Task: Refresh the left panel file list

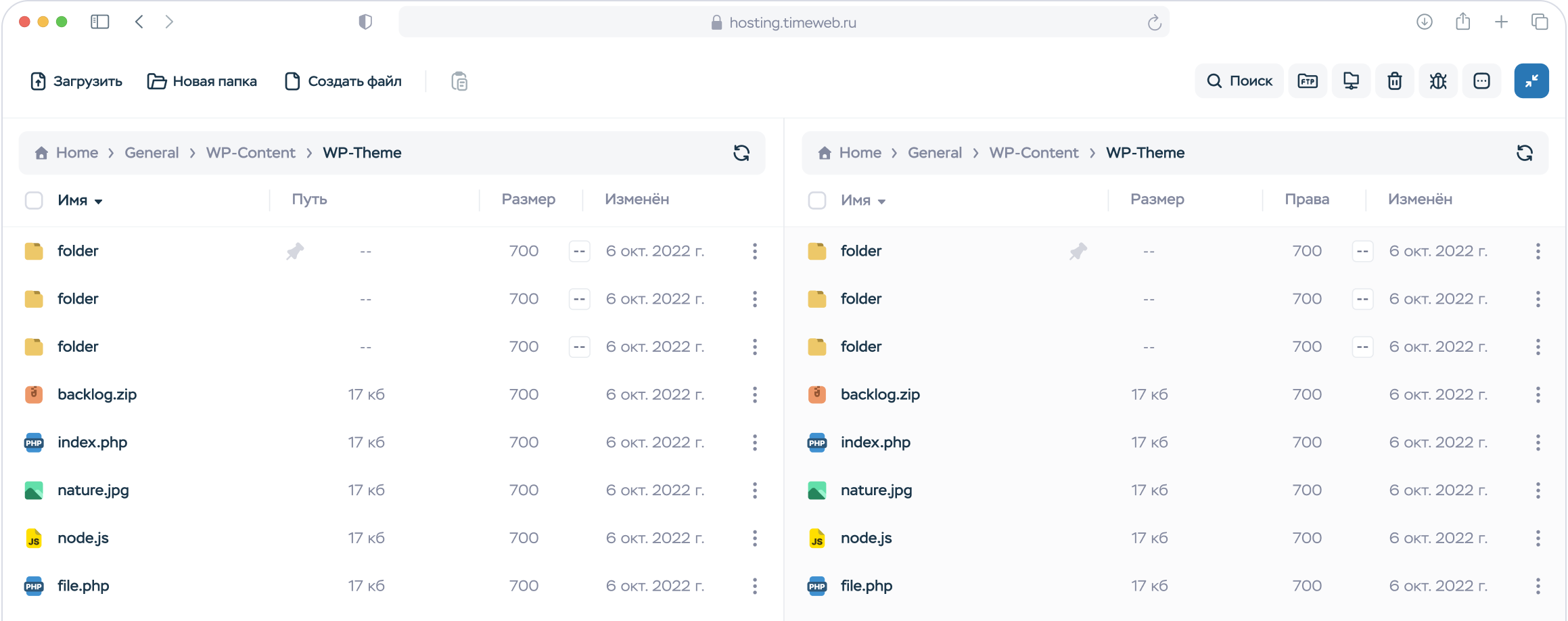Action: (x=741, y=153)
